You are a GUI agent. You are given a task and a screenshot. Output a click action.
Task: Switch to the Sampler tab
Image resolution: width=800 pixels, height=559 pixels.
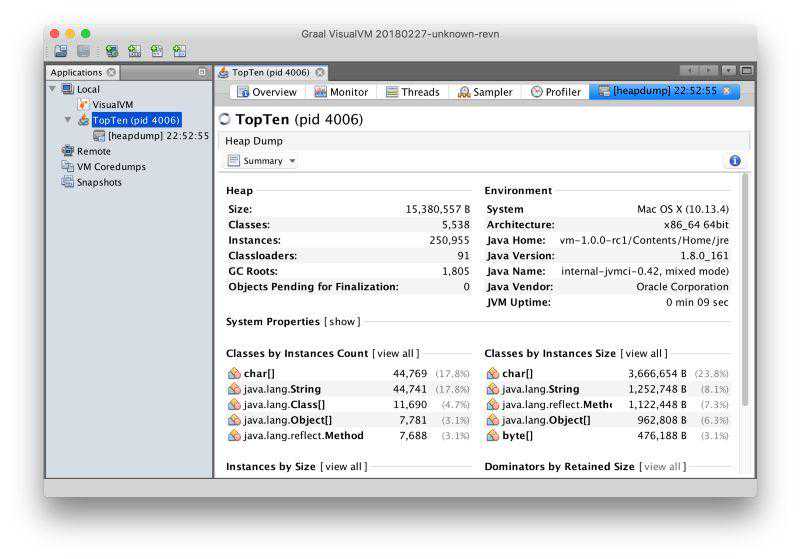(485, 92)
